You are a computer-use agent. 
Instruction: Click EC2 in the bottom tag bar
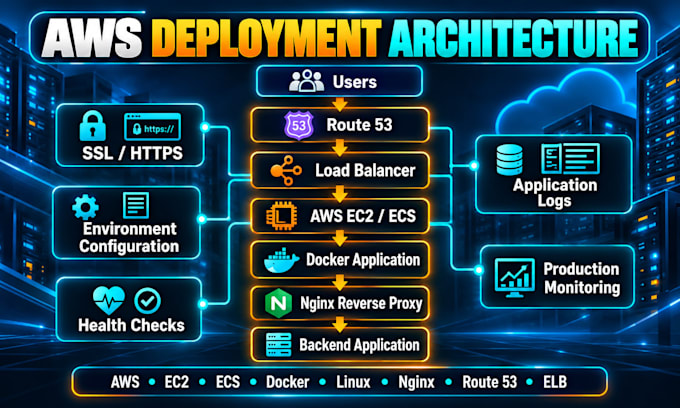[177, 382]
